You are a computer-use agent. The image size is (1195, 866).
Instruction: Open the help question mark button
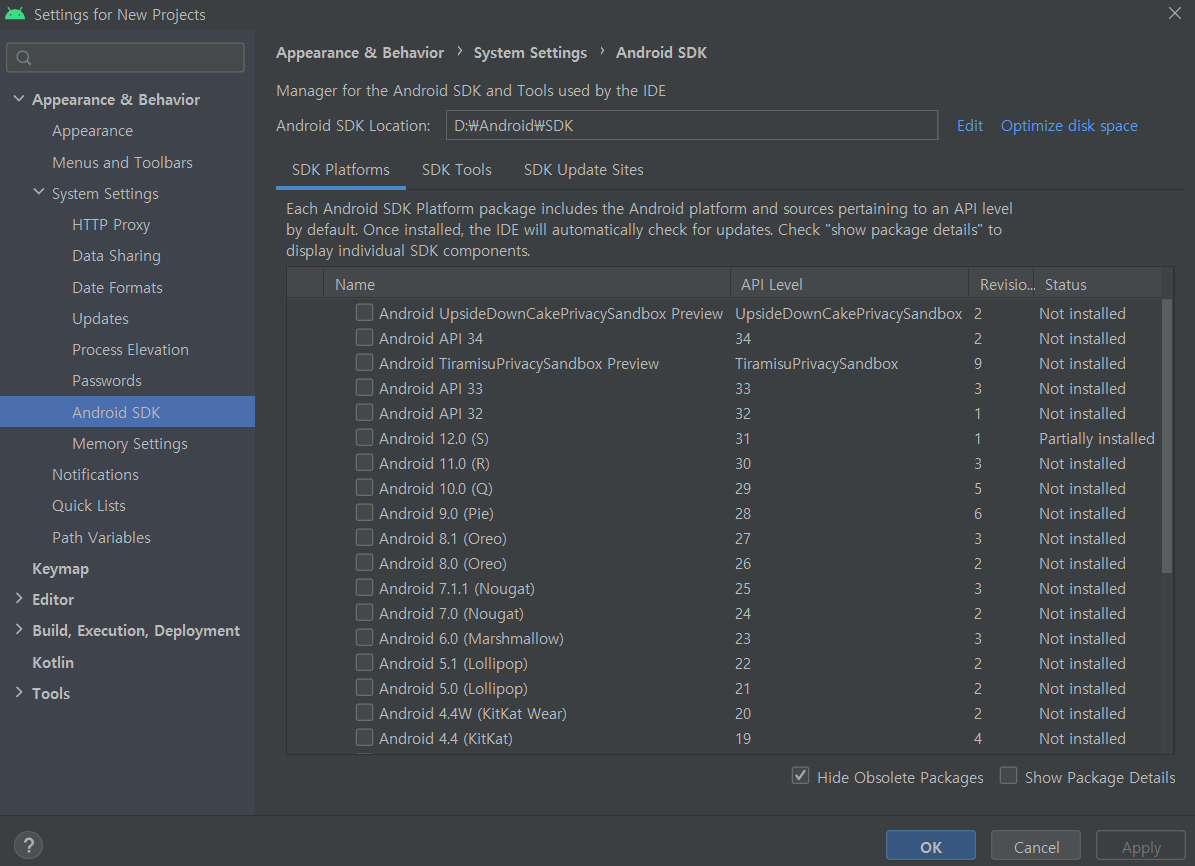[x=28, y=845]
